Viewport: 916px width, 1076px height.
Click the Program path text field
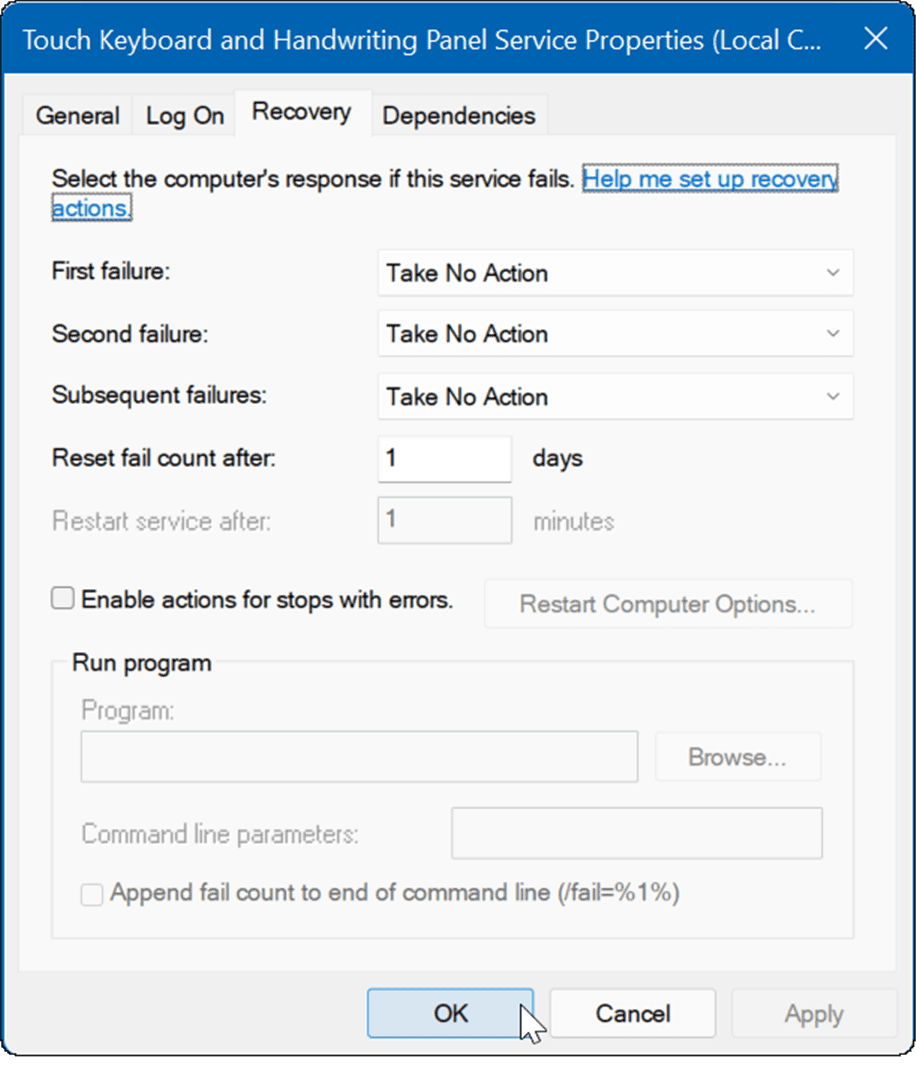(359, 757)
